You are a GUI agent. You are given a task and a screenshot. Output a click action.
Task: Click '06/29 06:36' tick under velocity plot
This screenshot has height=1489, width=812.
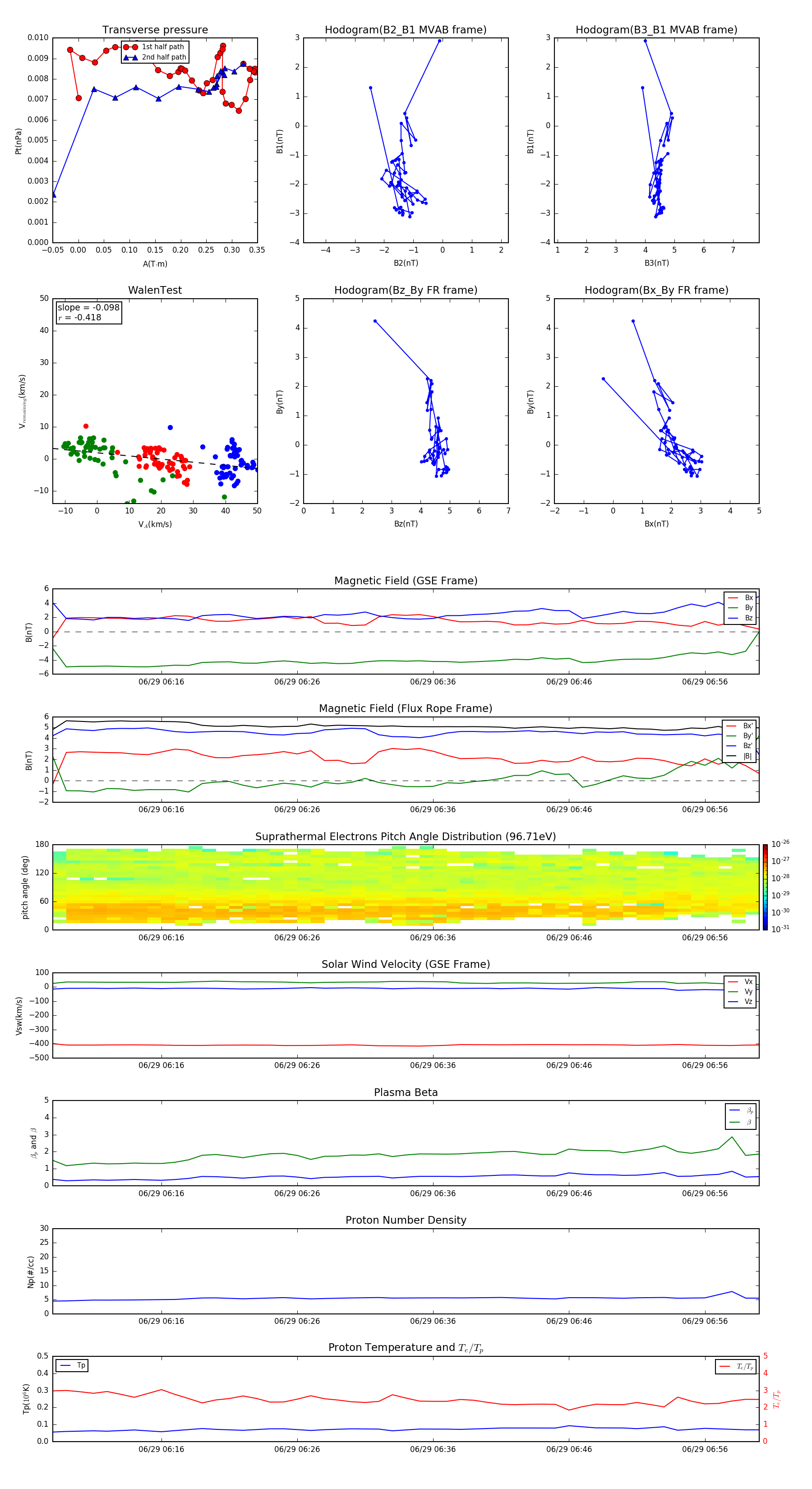click(433, 1065)
